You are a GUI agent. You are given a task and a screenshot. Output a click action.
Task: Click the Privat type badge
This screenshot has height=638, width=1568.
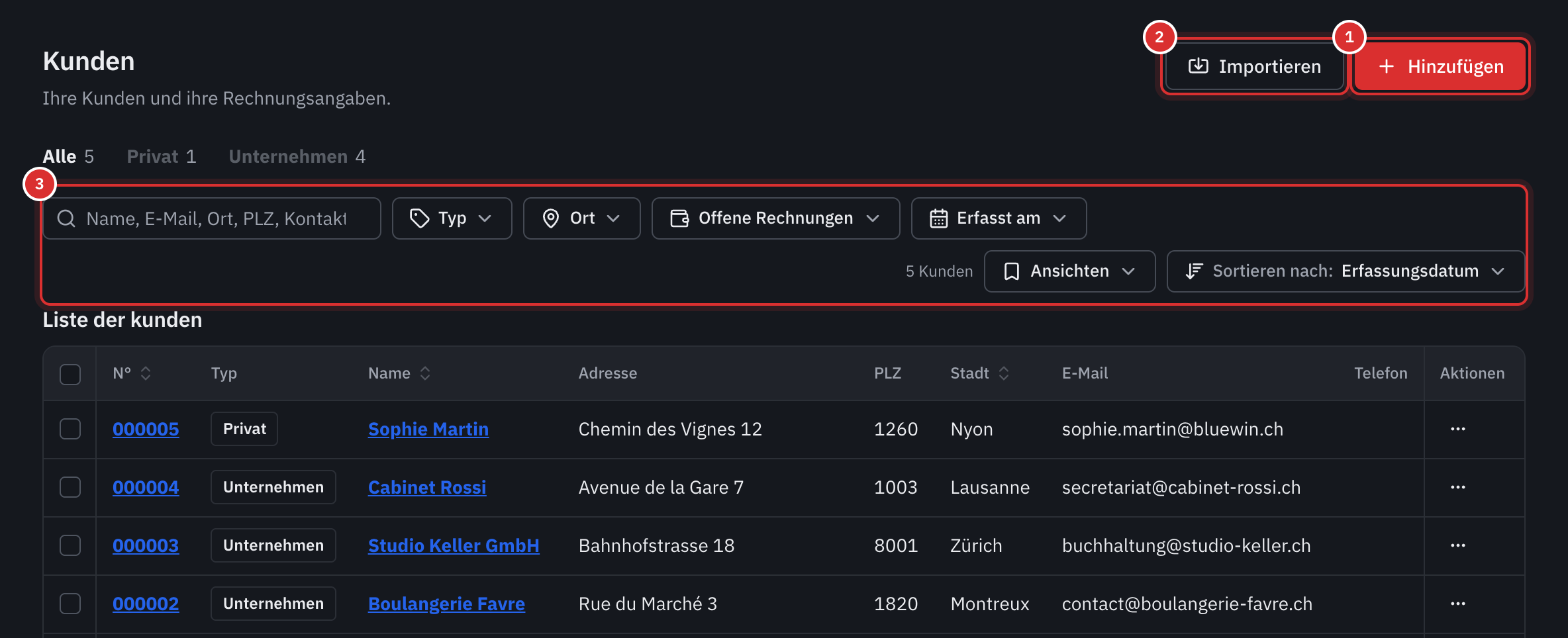point(244,429)
